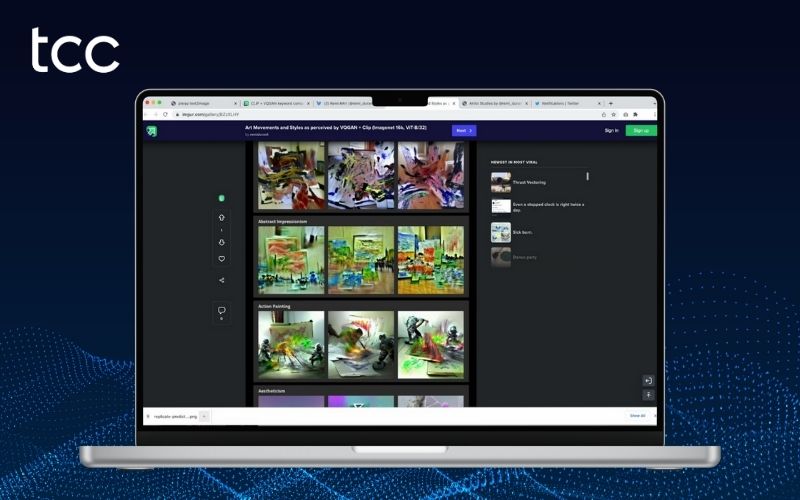Open the Thrust Vectoring sidebar post
The height and width of the screenshot is (500, 800).
(x=529, y=182)
